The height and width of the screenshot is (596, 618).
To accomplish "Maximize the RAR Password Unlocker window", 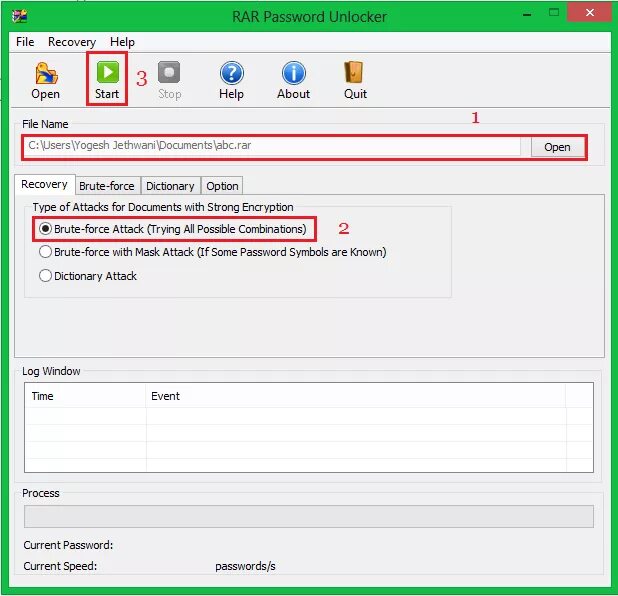I will pos(554,13).
